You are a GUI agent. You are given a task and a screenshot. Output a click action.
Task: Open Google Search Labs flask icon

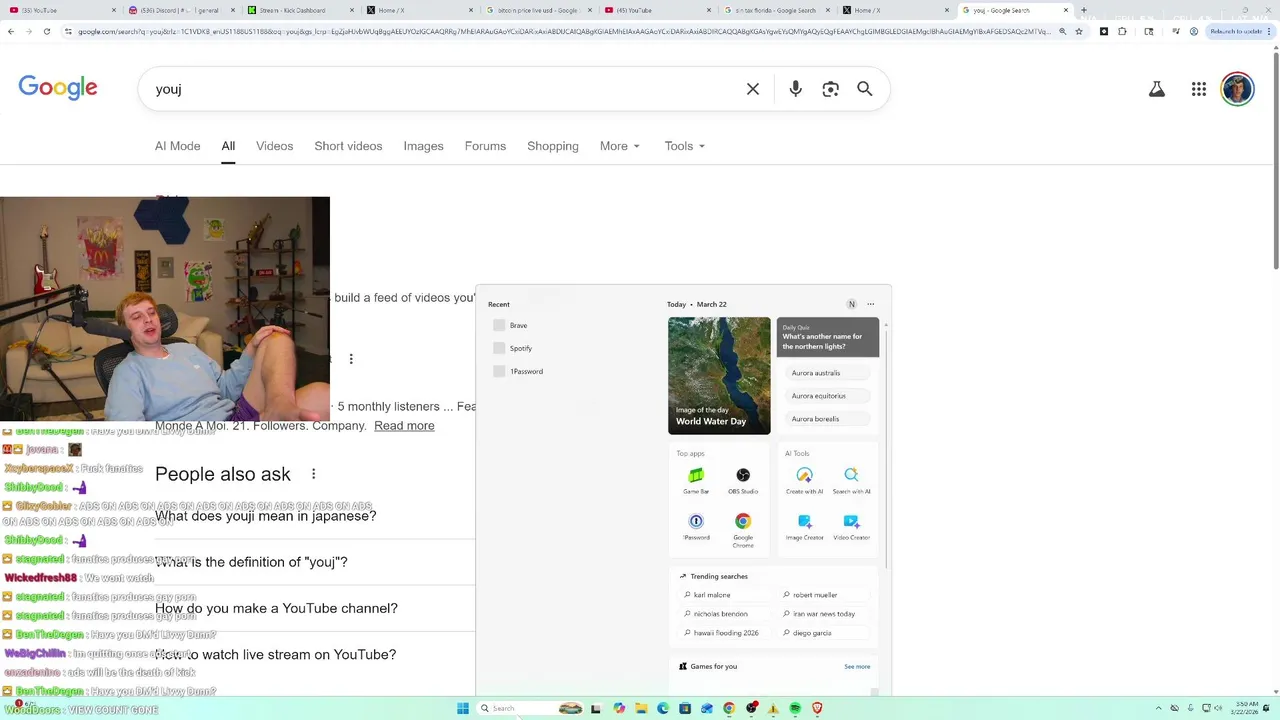(1157, 89)
